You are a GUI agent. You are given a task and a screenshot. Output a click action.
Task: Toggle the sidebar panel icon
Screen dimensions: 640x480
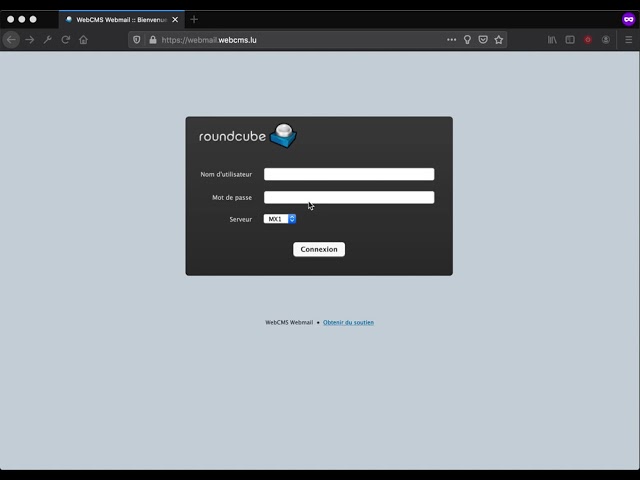570,40
